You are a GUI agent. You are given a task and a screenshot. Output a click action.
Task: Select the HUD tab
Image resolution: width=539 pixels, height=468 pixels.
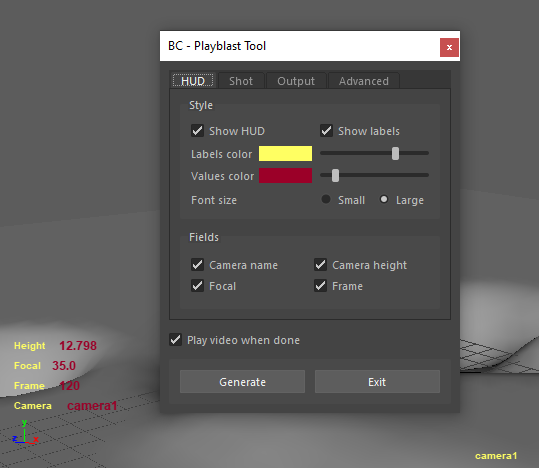(x=193, y=81)
